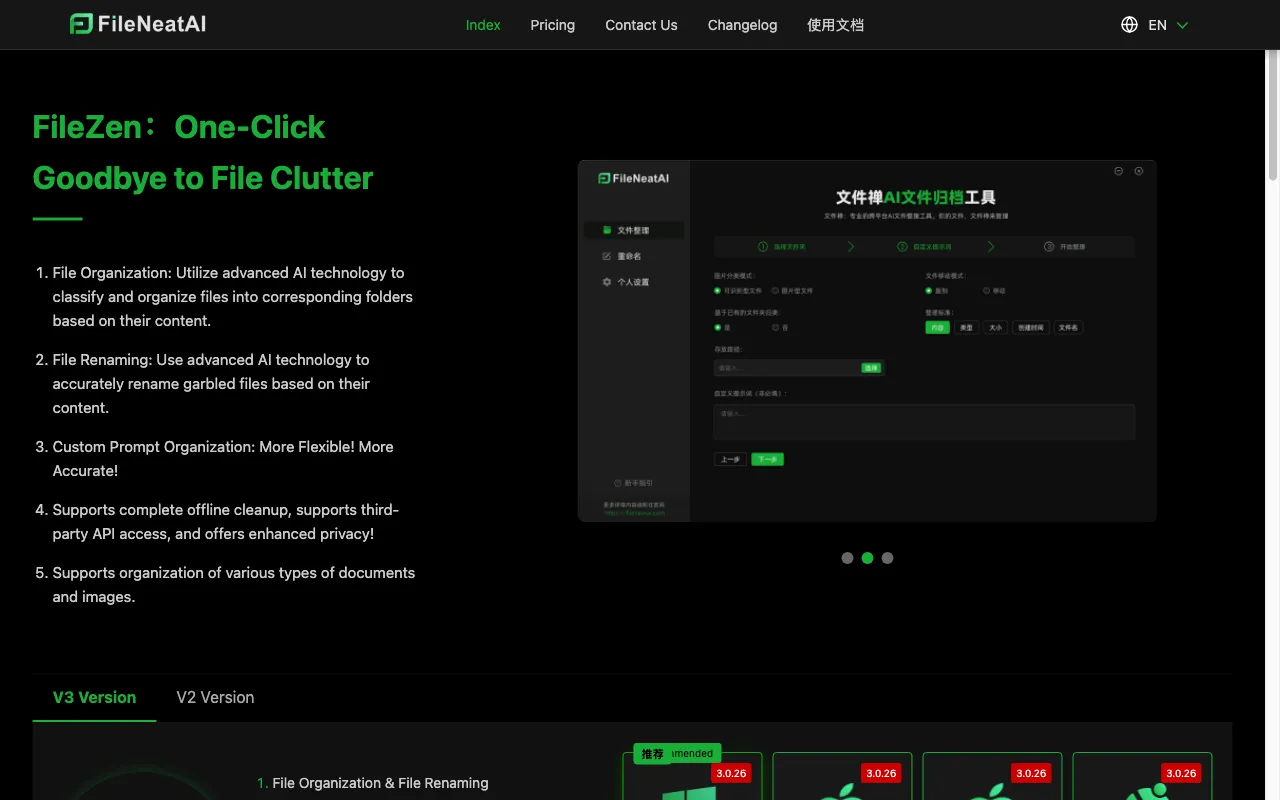Click the green 推荐 badge on the first download card
This screenshot has width=1280, height=800.
pos(653,753)
